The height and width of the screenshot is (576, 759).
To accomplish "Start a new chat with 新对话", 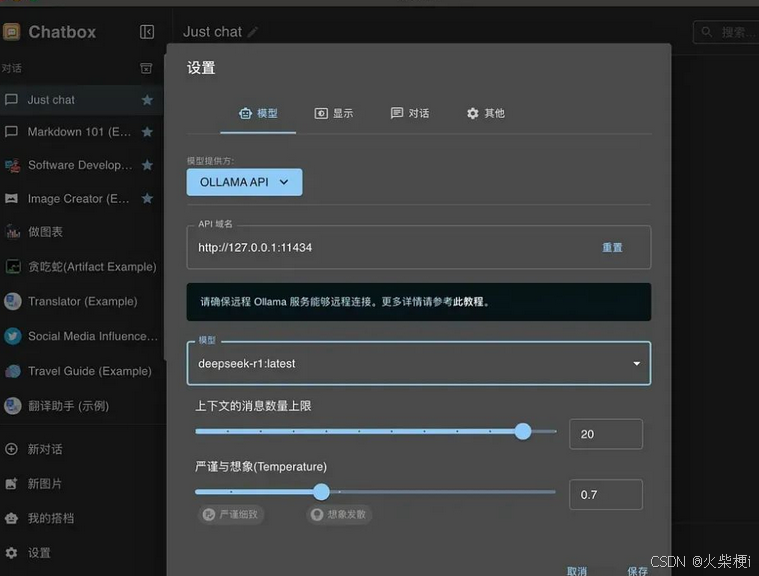I will 81,449.
